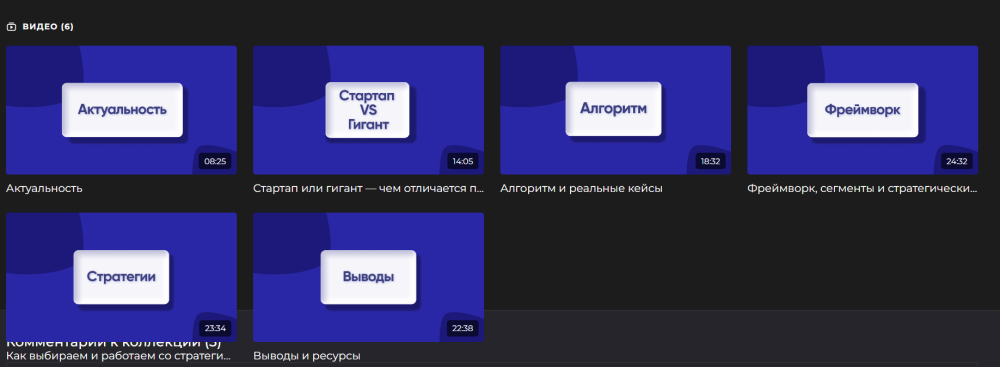Open the Фреймворк video thumbnail
Viewport: 1000px width, 367px height.
coord(862,110)
